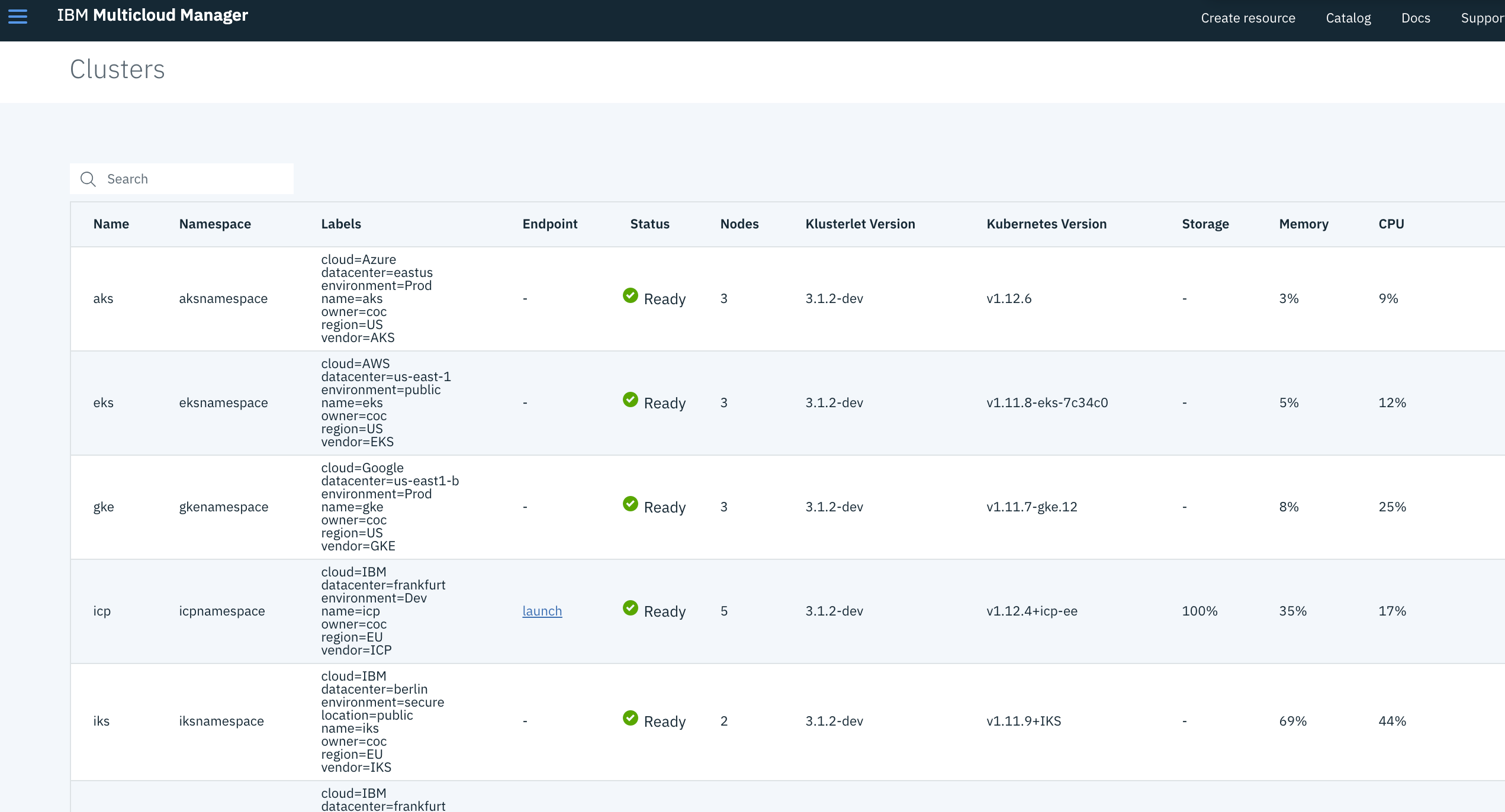The height and width of the screenshot is (812, 1505).
Task: Click the search magnifier icon
Action: pyautogui.click(x=88, y=179)
